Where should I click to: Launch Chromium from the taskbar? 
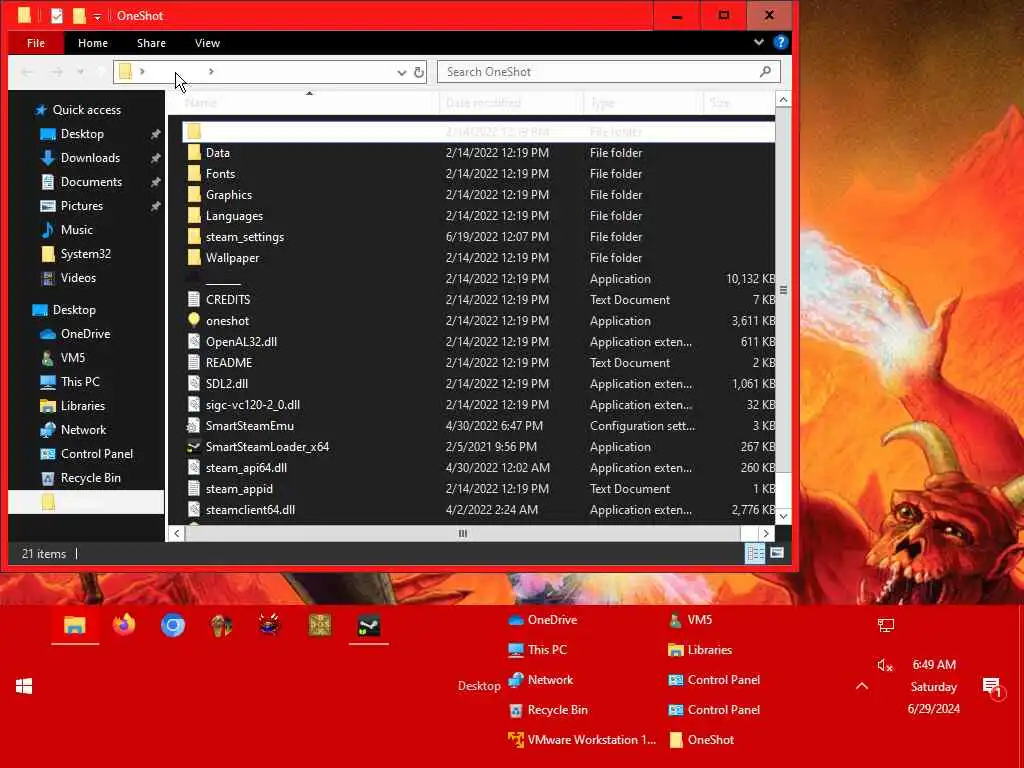tap(173, 625)
